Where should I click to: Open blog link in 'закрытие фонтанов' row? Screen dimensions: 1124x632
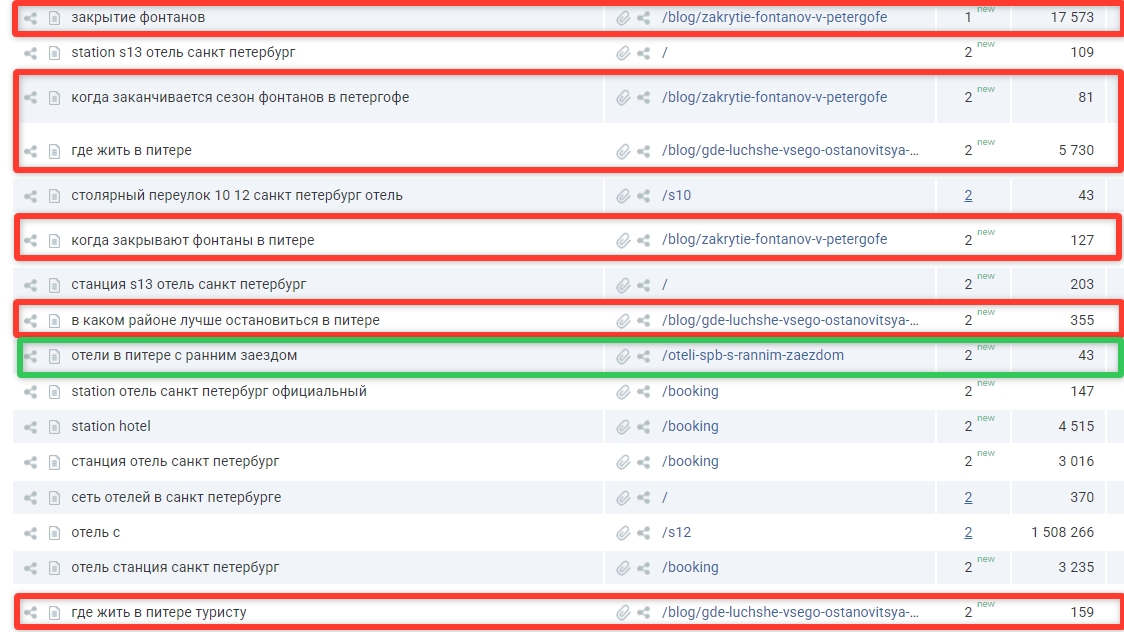click(774, 17)
